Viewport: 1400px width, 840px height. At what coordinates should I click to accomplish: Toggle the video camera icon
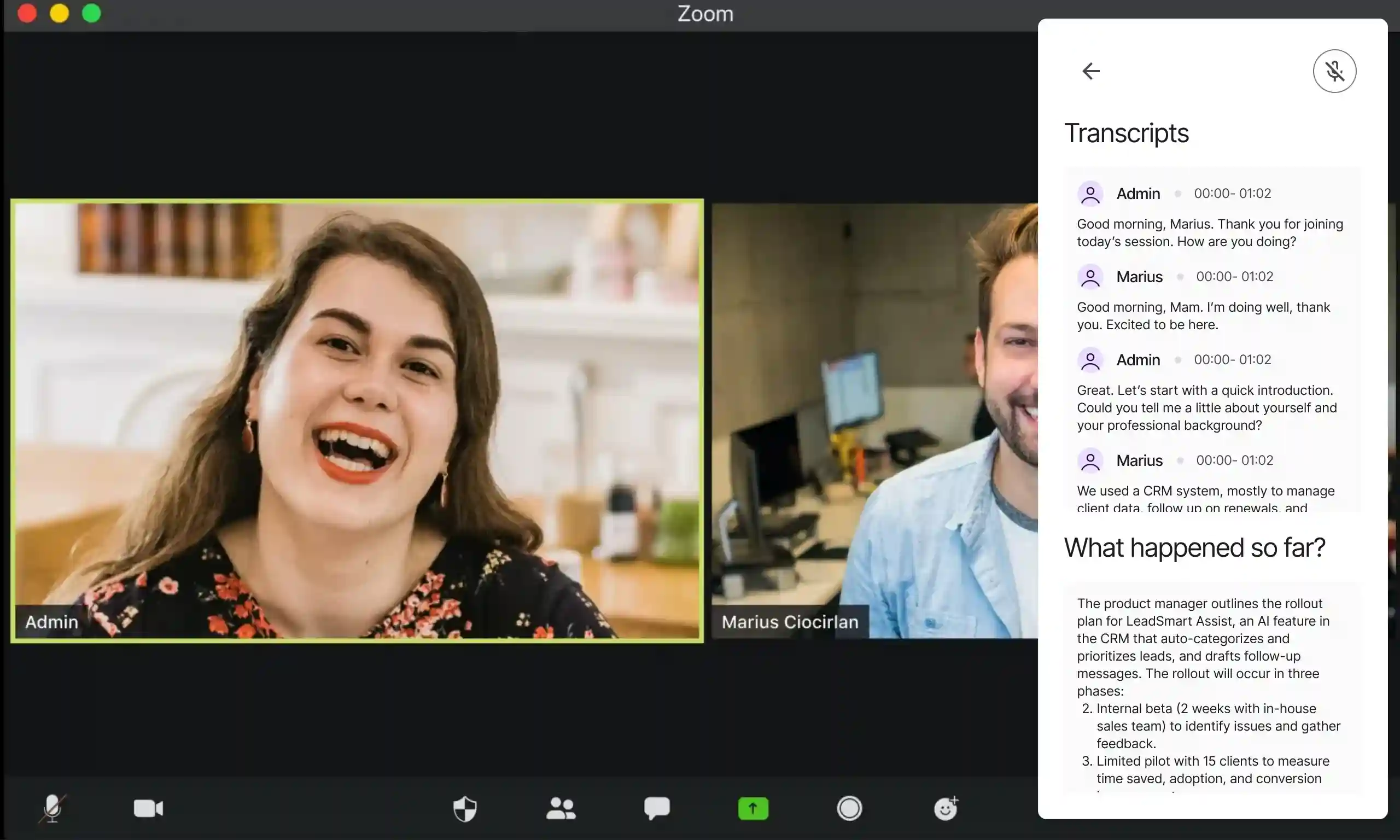tap(148, 808)
